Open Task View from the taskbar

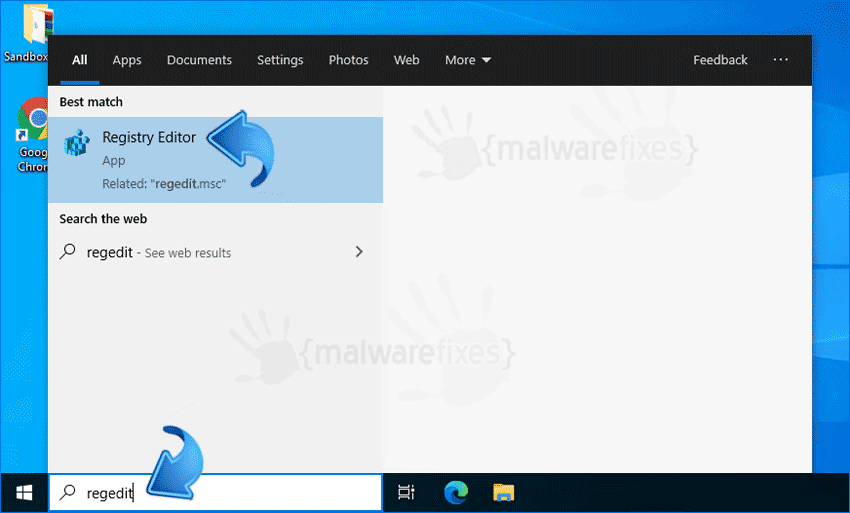tap(406, 492)
